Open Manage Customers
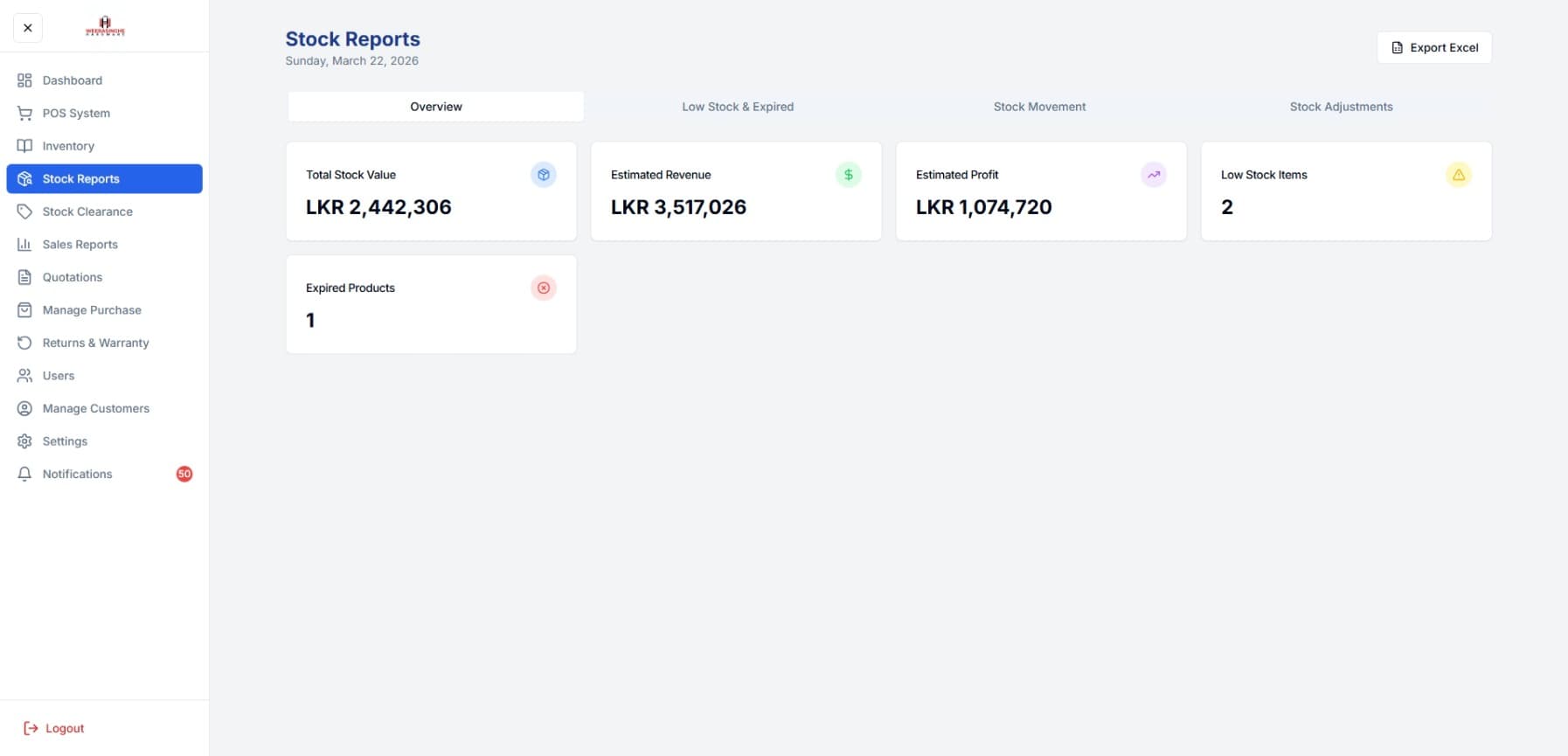Viewport: 1568px width, 756px height. 96,408
